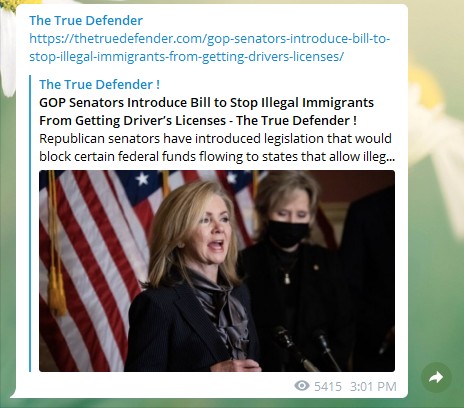Screen dimensions: 464x408
Task: Click the stop-illegal-immigrants URL second line
Action: 186,57
